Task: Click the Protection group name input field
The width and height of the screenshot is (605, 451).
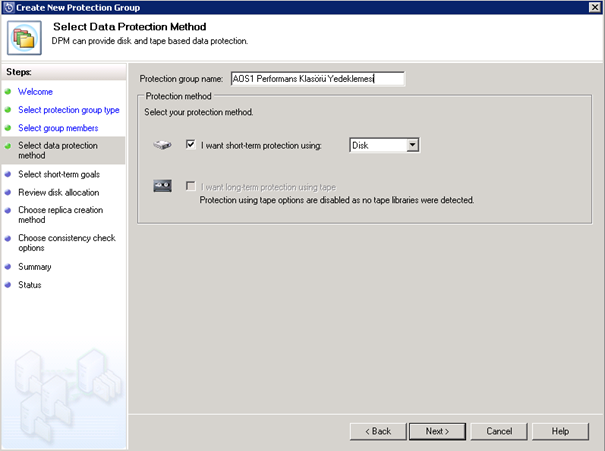Action: (x=318, y=79)
